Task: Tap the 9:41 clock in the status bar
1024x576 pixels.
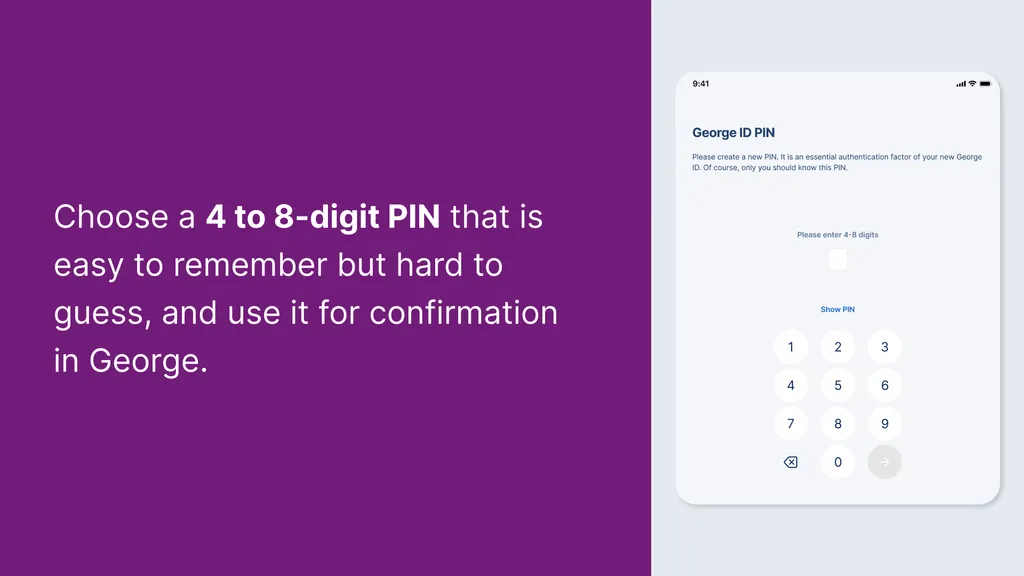Action: [701, 84]
